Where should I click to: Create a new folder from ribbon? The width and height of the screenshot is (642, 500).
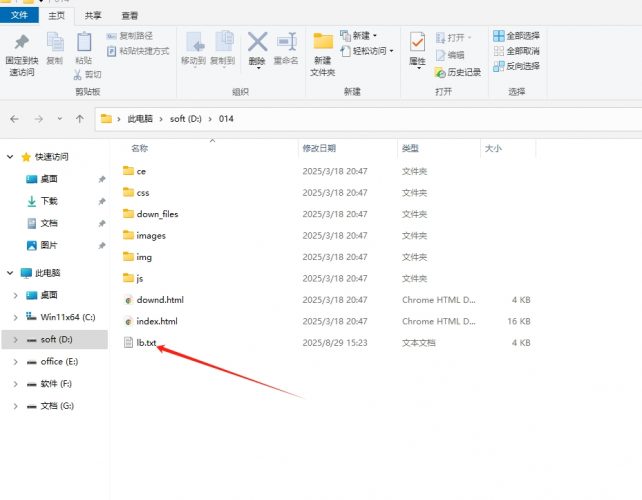[x=322, y=53]
